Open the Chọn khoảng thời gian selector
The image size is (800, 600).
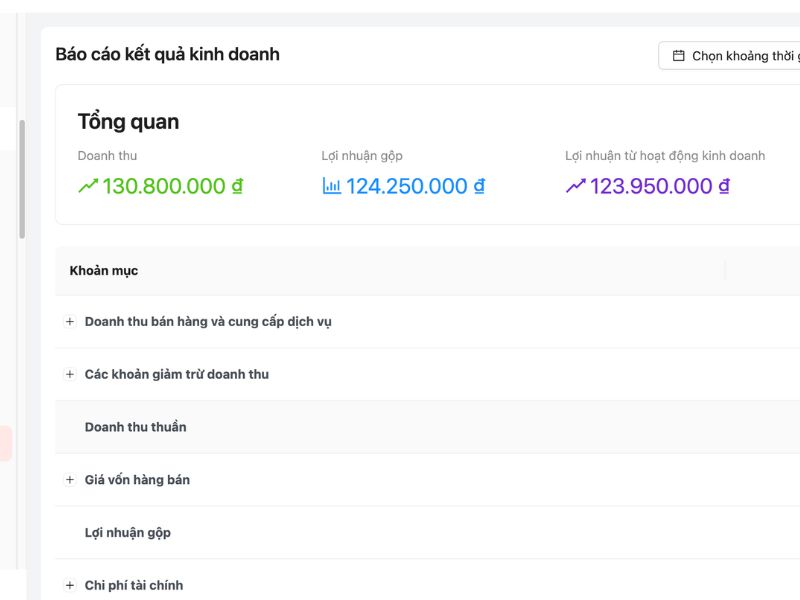tap(740, 55)
